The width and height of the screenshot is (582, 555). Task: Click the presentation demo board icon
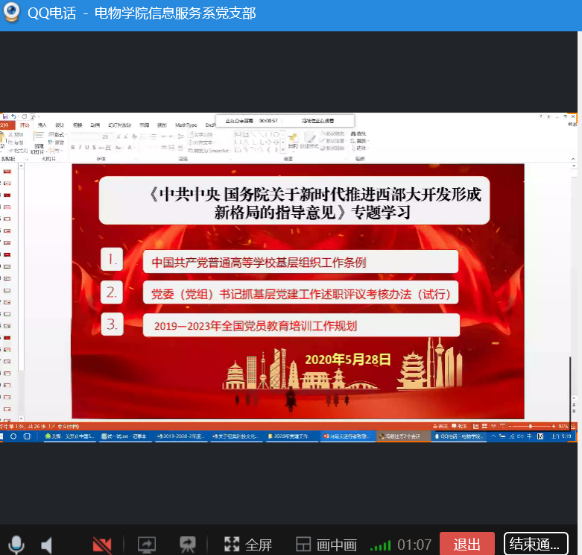[188, 545]
